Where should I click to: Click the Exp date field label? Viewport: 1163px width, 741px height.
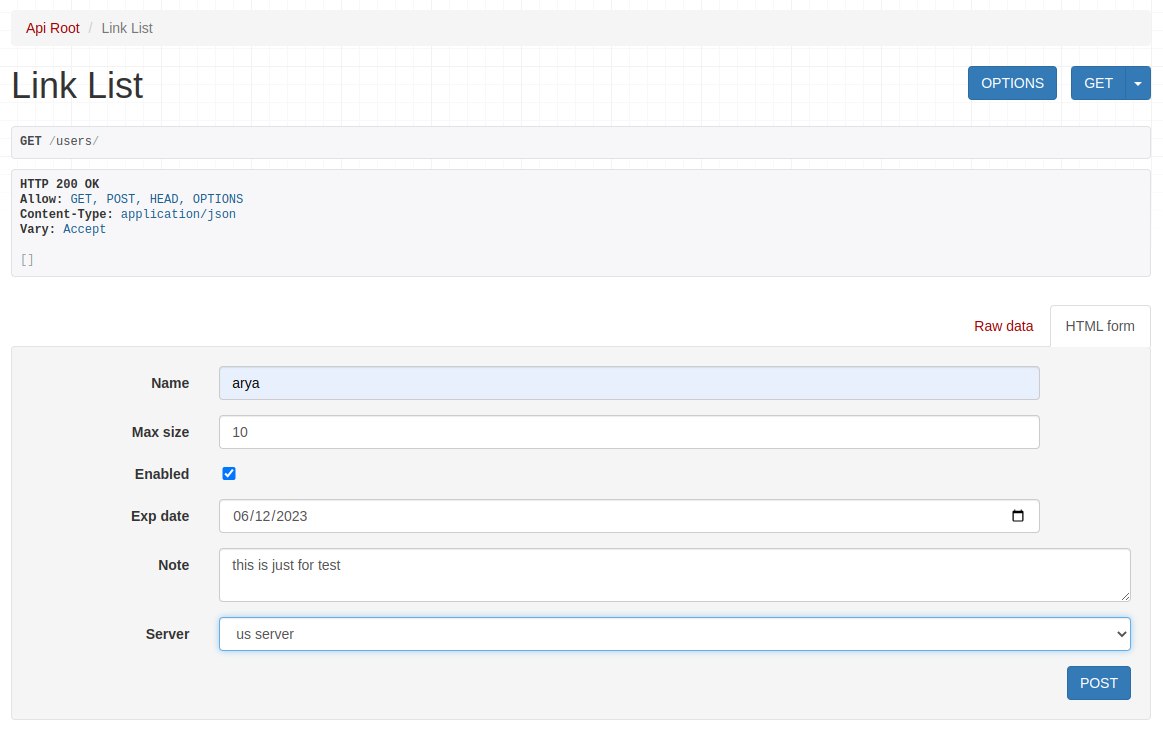(x=160, y=516)
